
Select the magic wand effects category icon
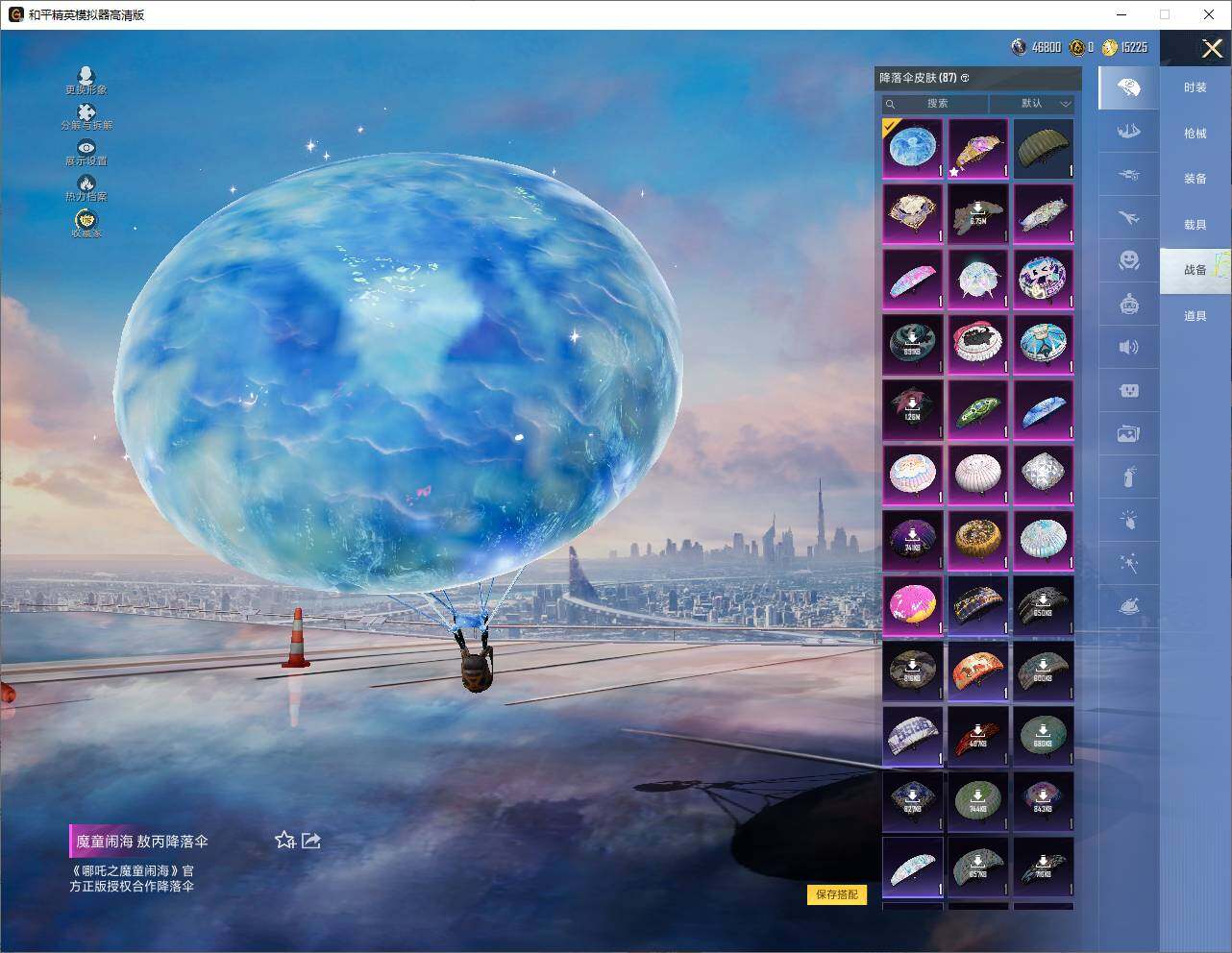1129,563
